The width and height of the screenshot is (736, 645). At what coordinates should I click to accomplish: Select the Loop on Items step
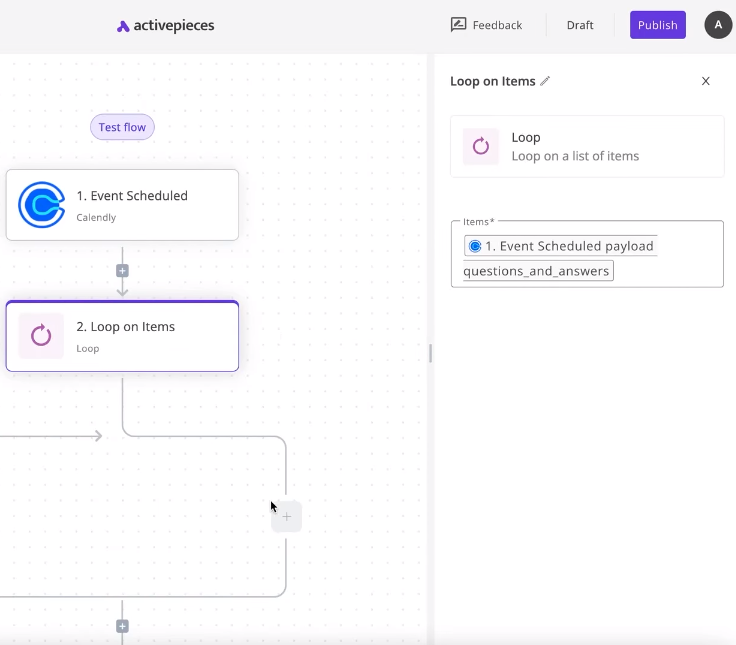point(150,336)
